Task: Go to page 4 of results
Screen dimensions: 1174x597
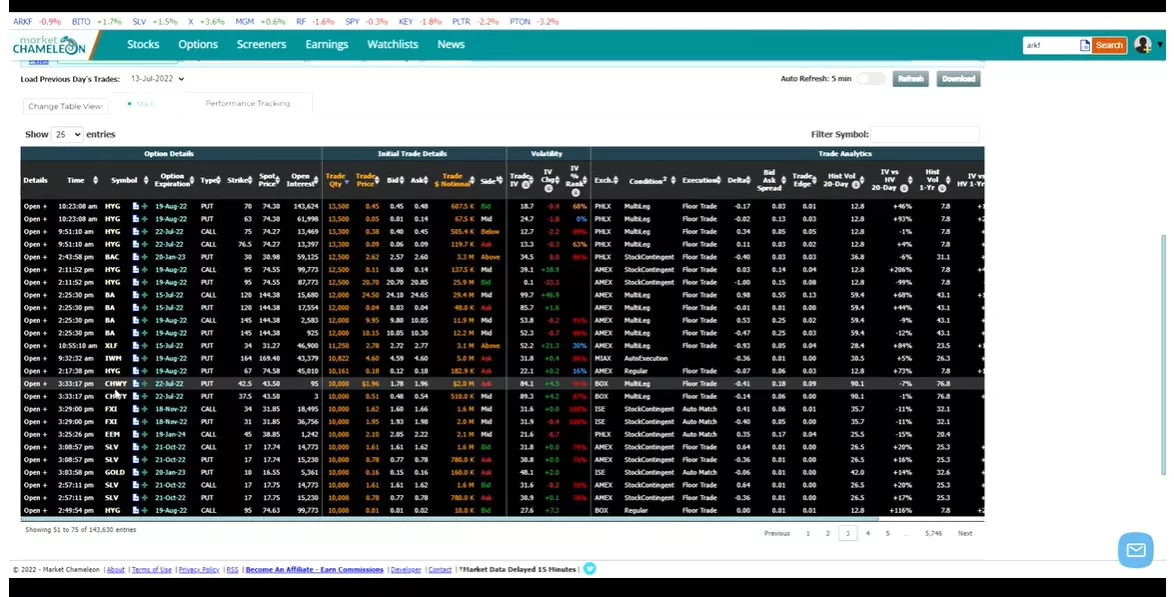Action: [x=868, y=533]
